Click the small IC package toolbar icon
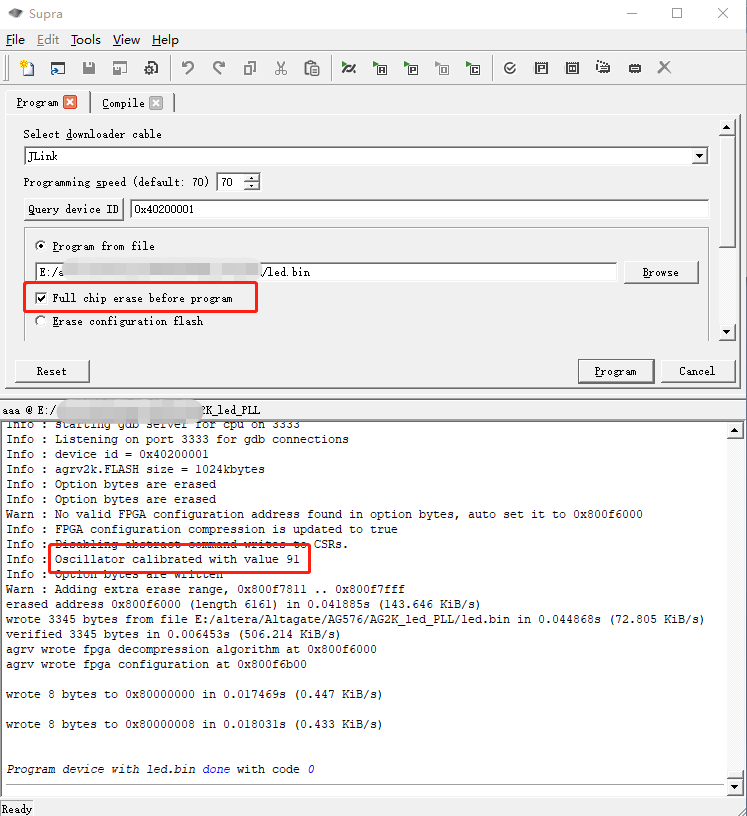This screenshot has height=816, width=747. (635, 68)
